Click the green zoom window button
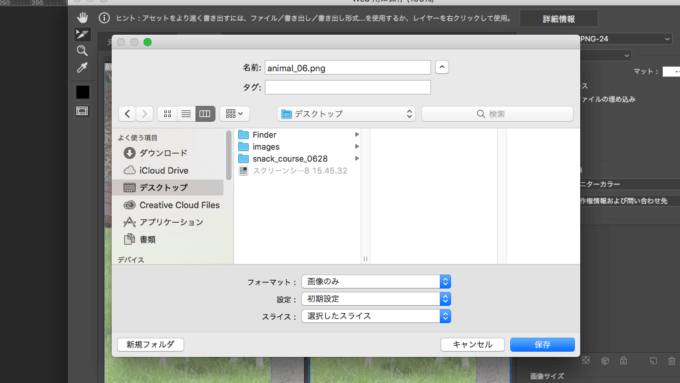The image size is (680, 383). click(147, 42)
